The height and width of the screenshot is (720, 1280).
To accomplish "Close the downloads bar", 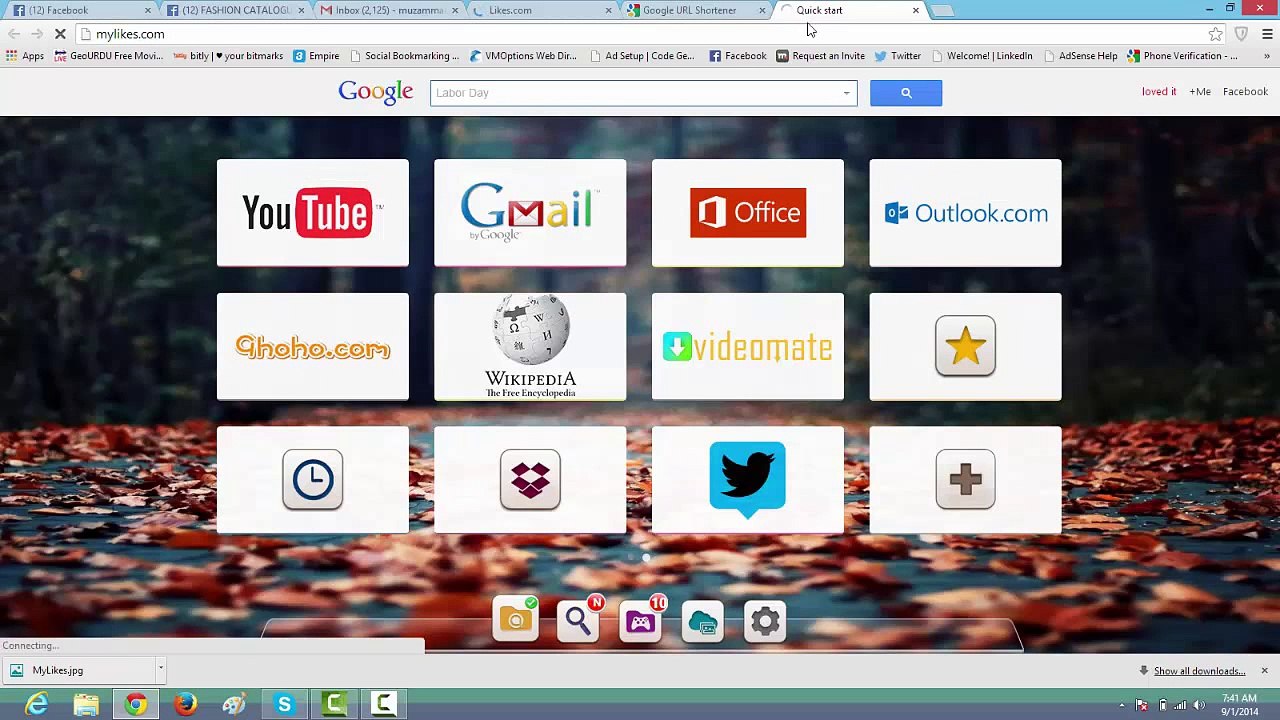I will 1264,670.
